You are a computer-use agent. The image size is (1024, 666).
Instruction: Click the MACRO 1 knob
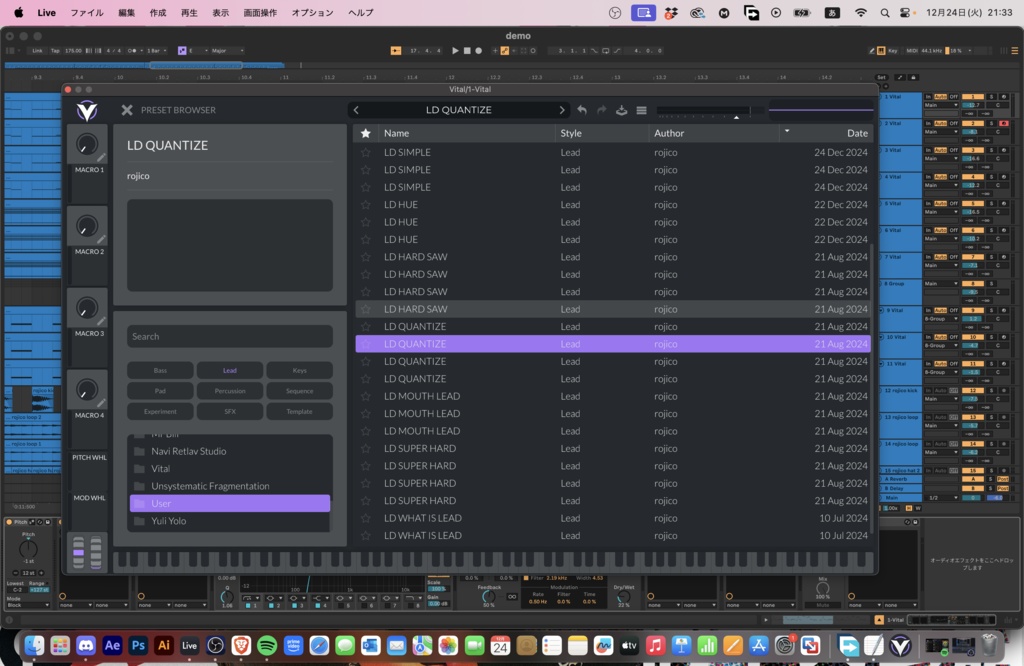[87, 144]
